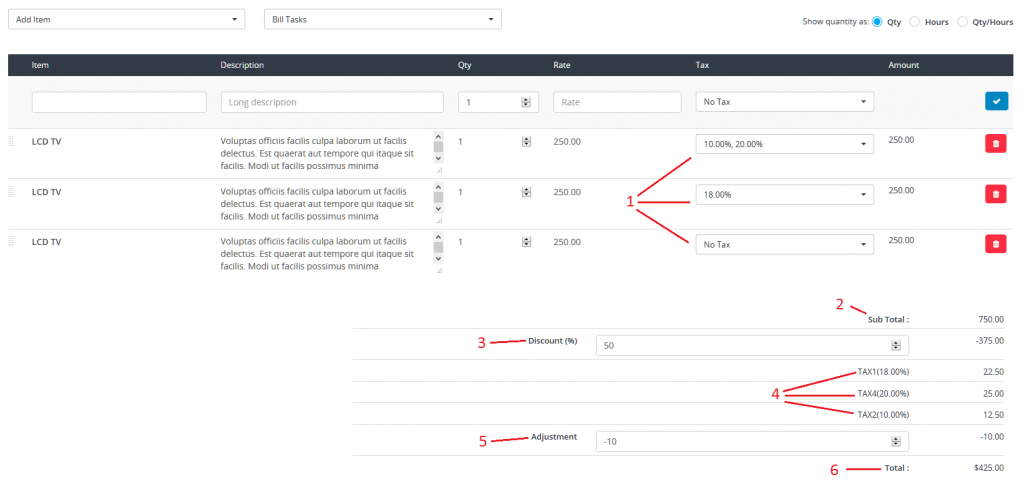Grab drag handle of third LCD TV row
This screenshot has height=487, width=1024.
point(12,242)
